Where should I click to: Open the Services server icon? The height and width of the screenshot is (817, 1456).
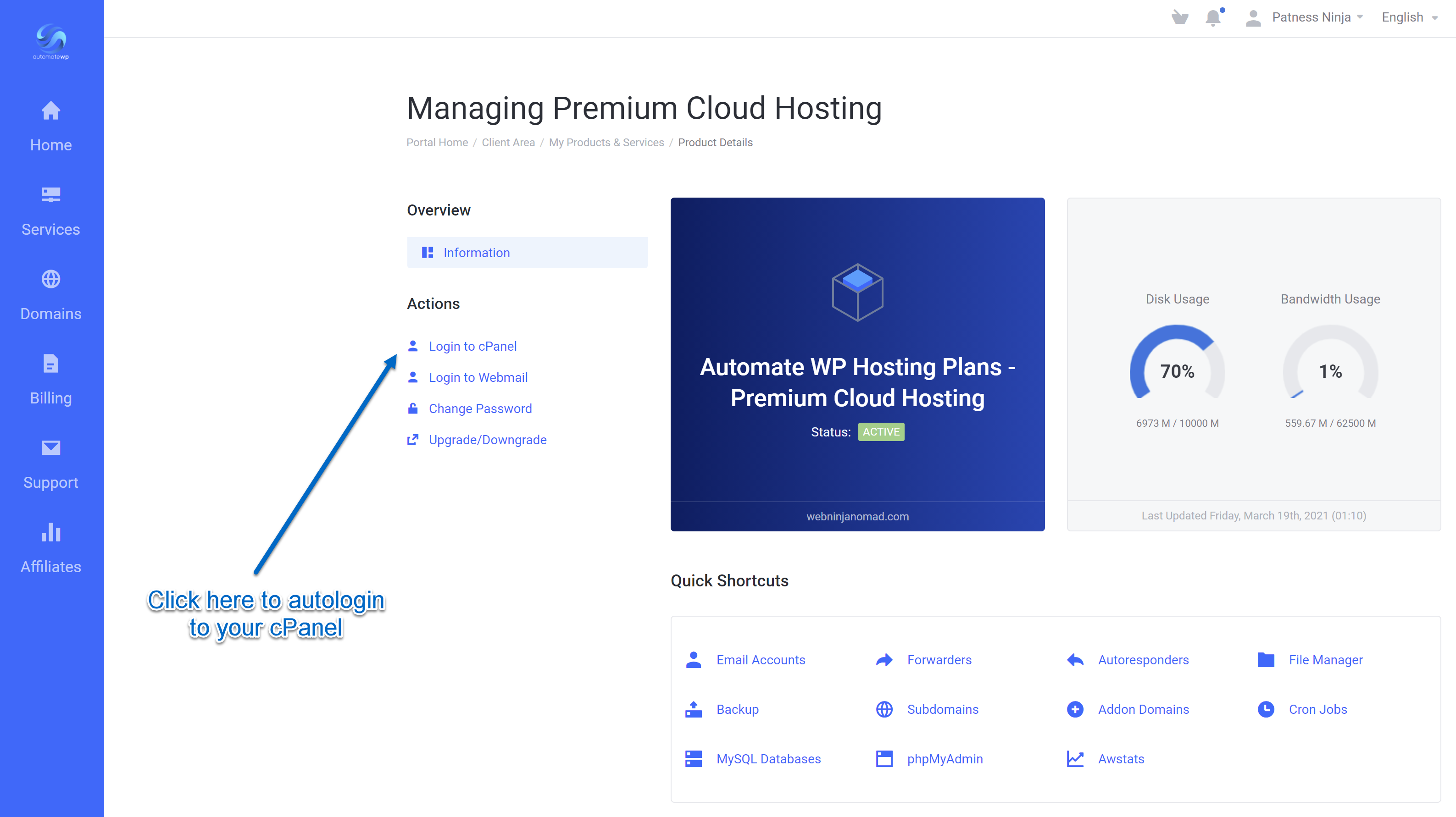(x=51, y=194)
